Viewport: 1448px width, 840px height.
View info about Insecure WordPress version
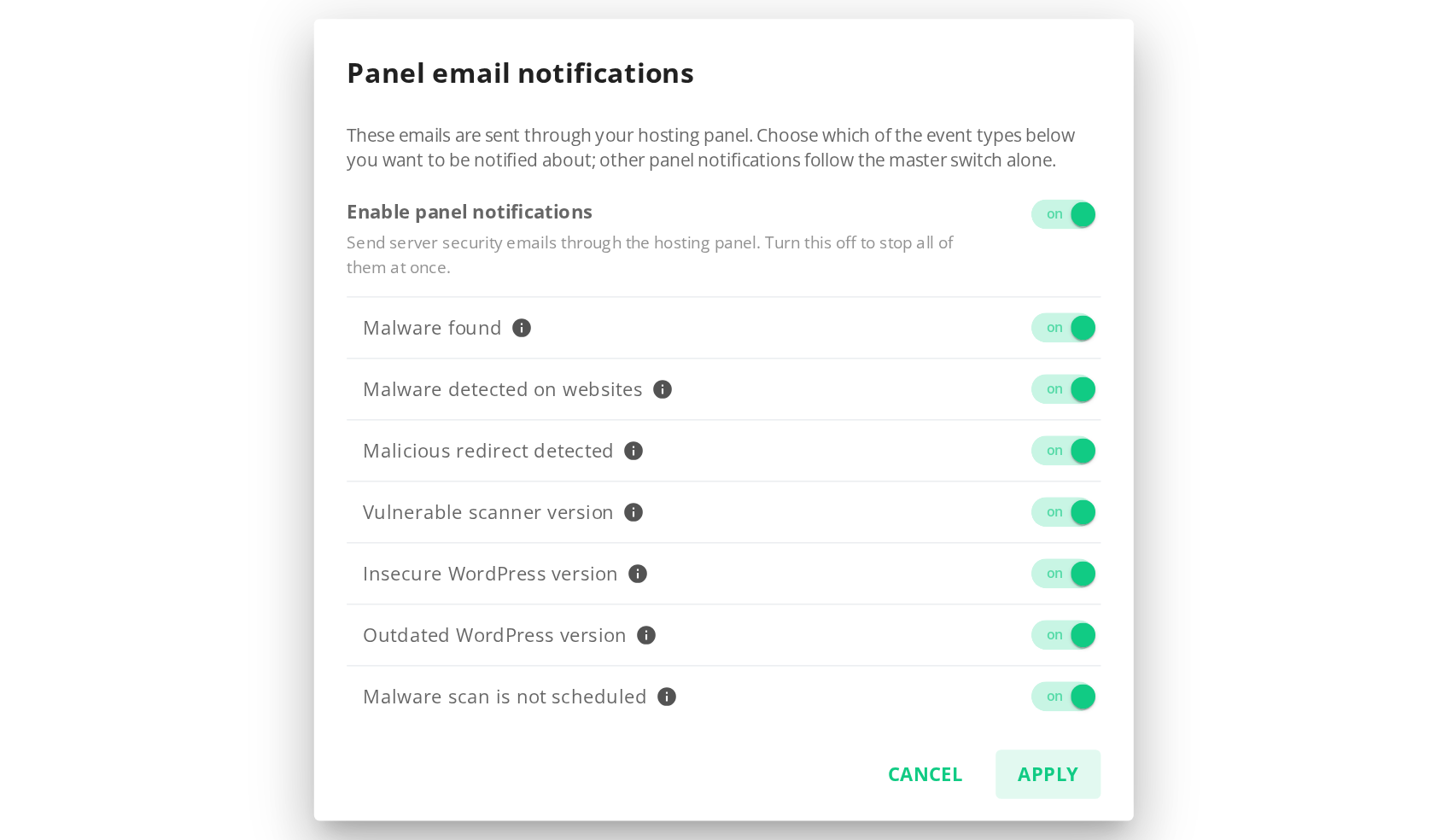click(x=638, y=574)
